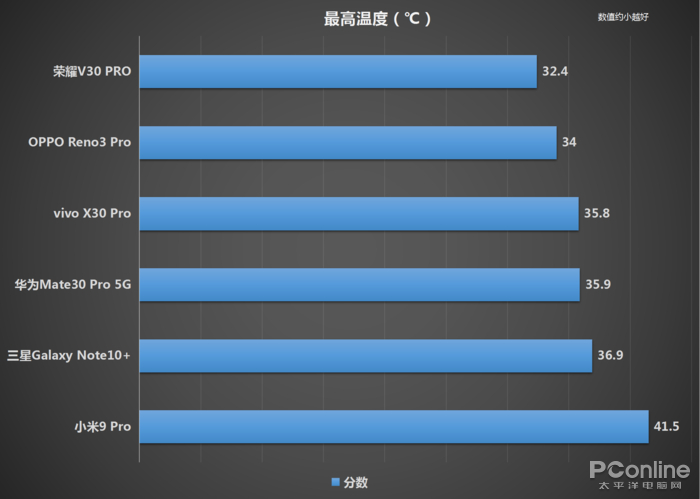This screenshot has height=499, width=700.
Task: Click the 小米9 Pro axis label
Action: pyautogui.click(x=103, y=427)
